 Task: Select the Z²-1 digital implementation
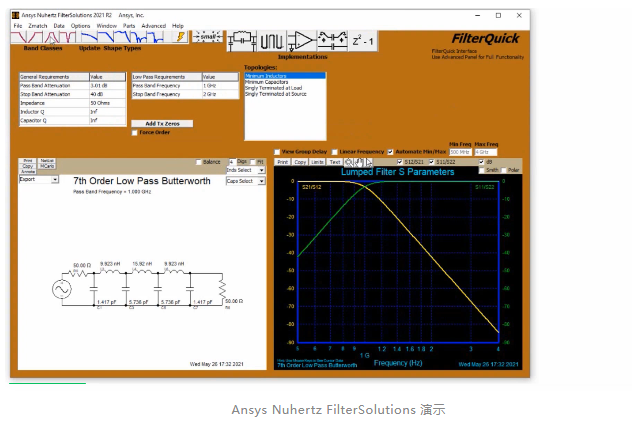[363, 41]
